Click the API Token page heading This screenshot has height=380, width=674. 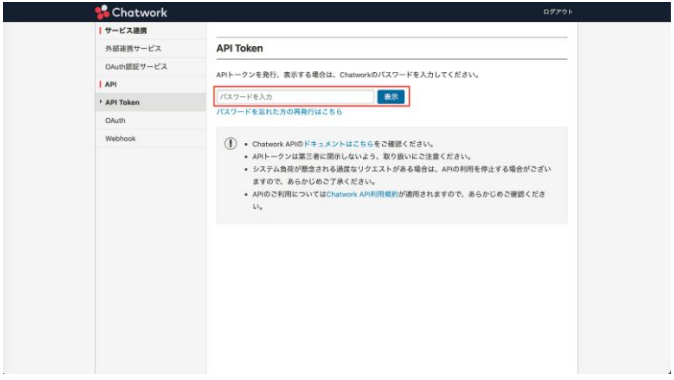pos(239,48)
